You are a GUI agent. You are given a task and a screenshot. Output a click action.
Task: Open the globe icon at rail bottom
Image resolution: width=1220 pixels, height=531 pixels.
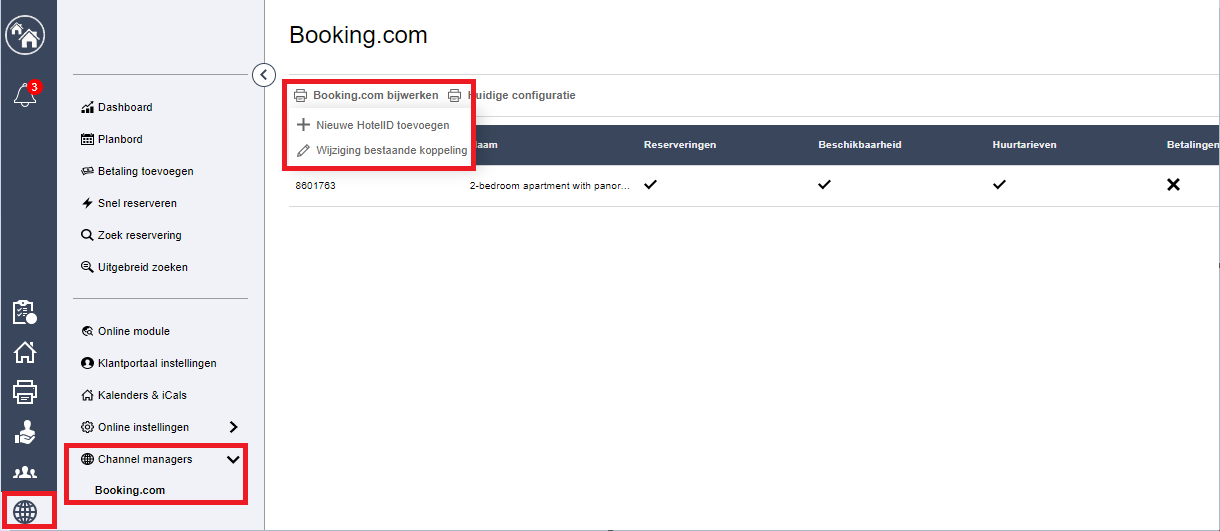[x=25, y=512]
